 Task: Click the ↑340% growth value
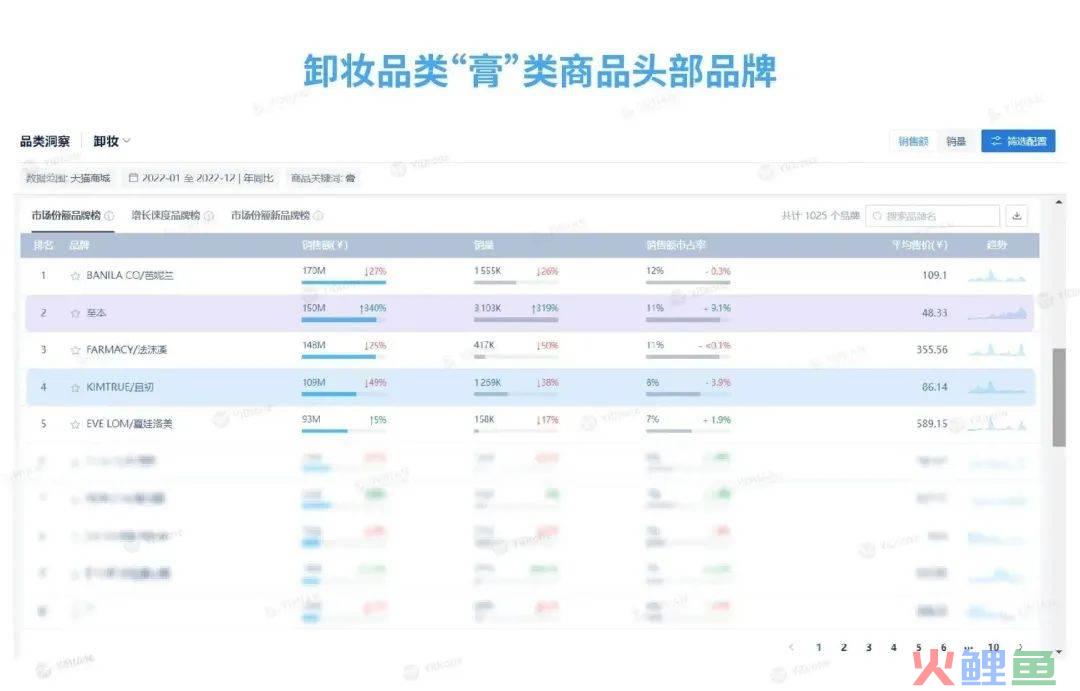point(373,308)
